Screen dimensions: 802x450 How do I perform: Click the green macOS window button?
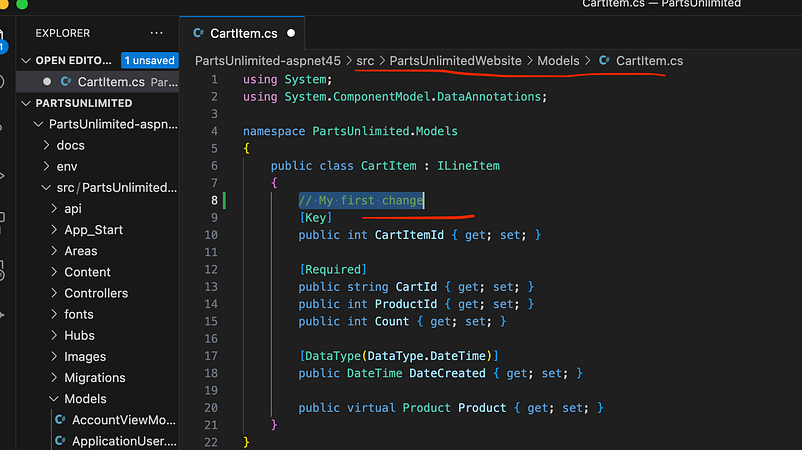point(22,4)
